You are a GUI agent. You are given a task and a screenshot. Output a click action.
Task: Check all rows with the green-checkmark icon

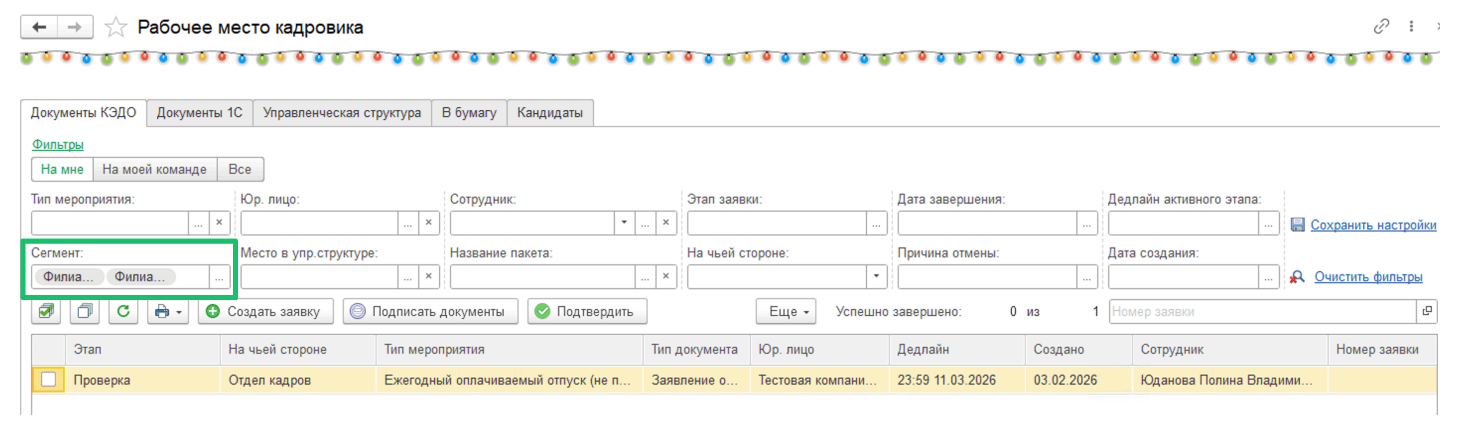(x=47, y=311)
